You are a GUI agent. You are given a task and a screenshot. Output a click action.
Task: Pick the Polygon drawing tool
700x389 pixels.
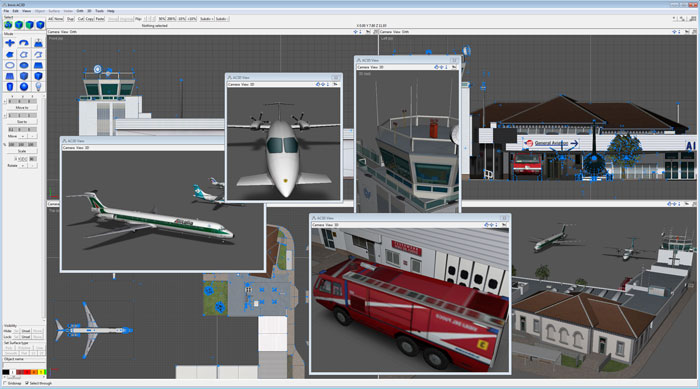[x=10, y=54]
